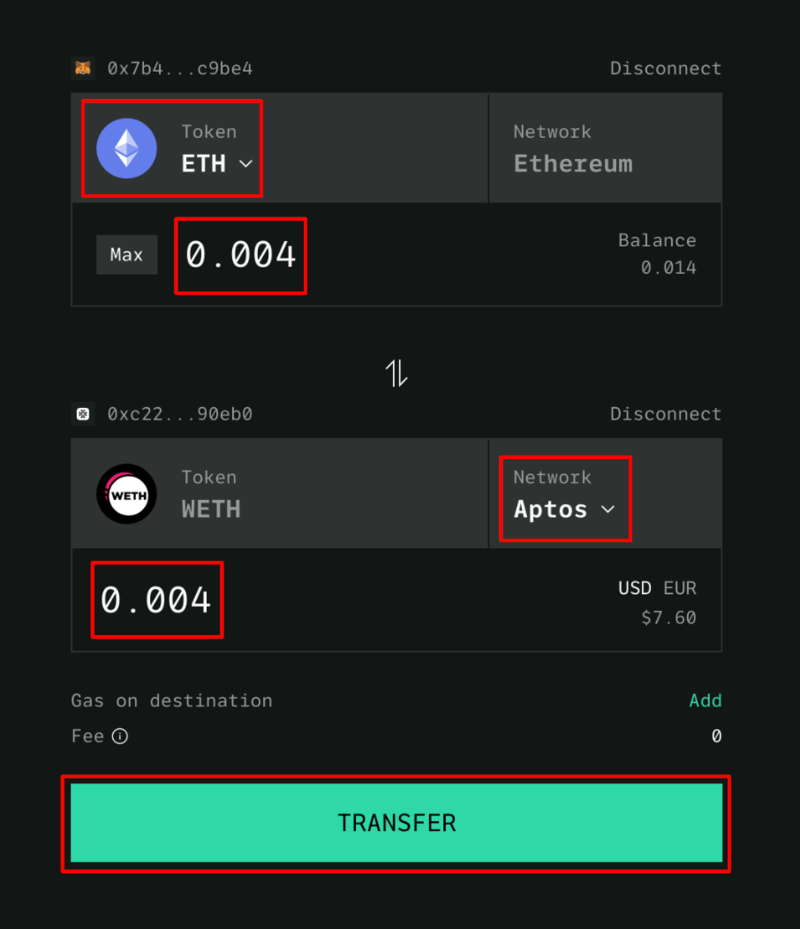Click the green TRANSFER button
Image resolution: width=800 pixels, height=929 pixels.
click(396, 823)
